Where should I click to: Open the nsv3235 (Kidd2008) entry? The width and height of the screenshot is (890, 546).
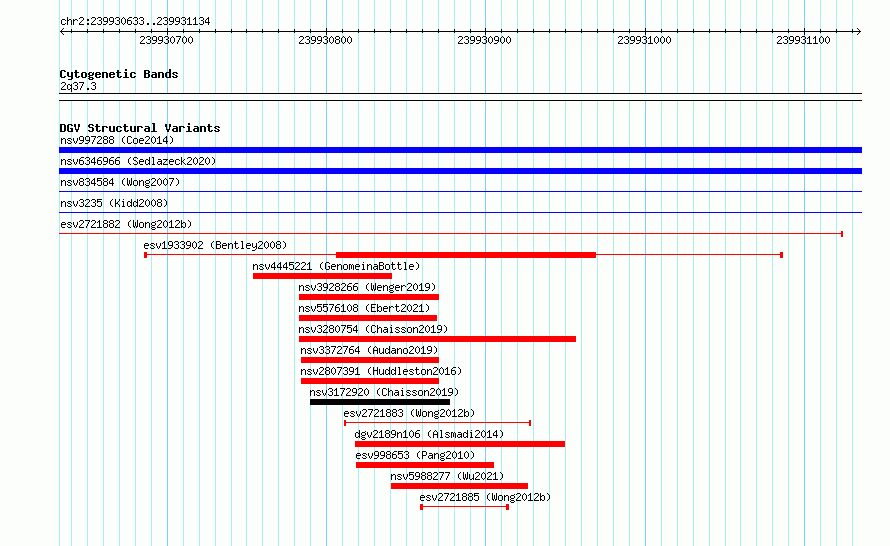[114, 203]
